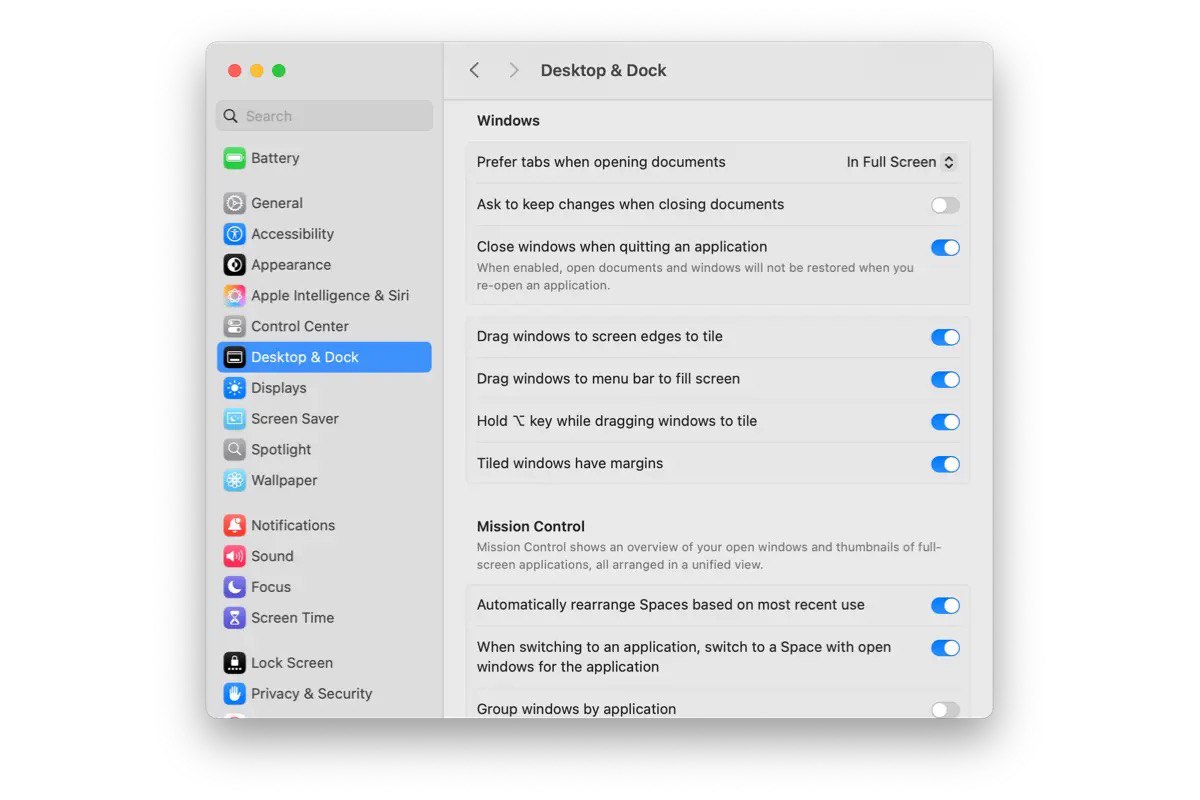Select the Control Center icon
Screen dimensions: 1200x800
coord(235,327)
